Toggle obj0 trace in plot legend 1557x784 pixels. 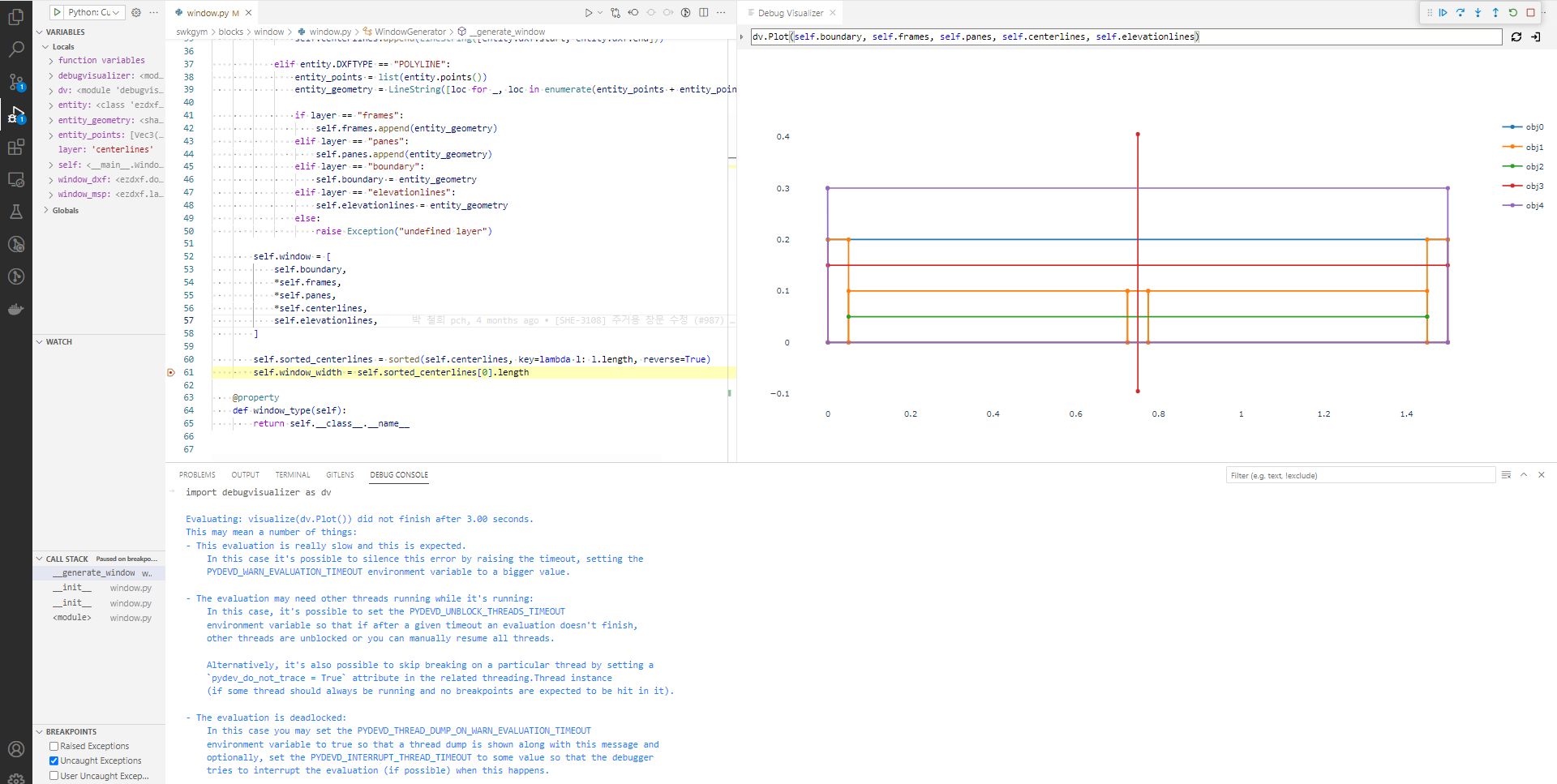click(x=1523, y=127)
